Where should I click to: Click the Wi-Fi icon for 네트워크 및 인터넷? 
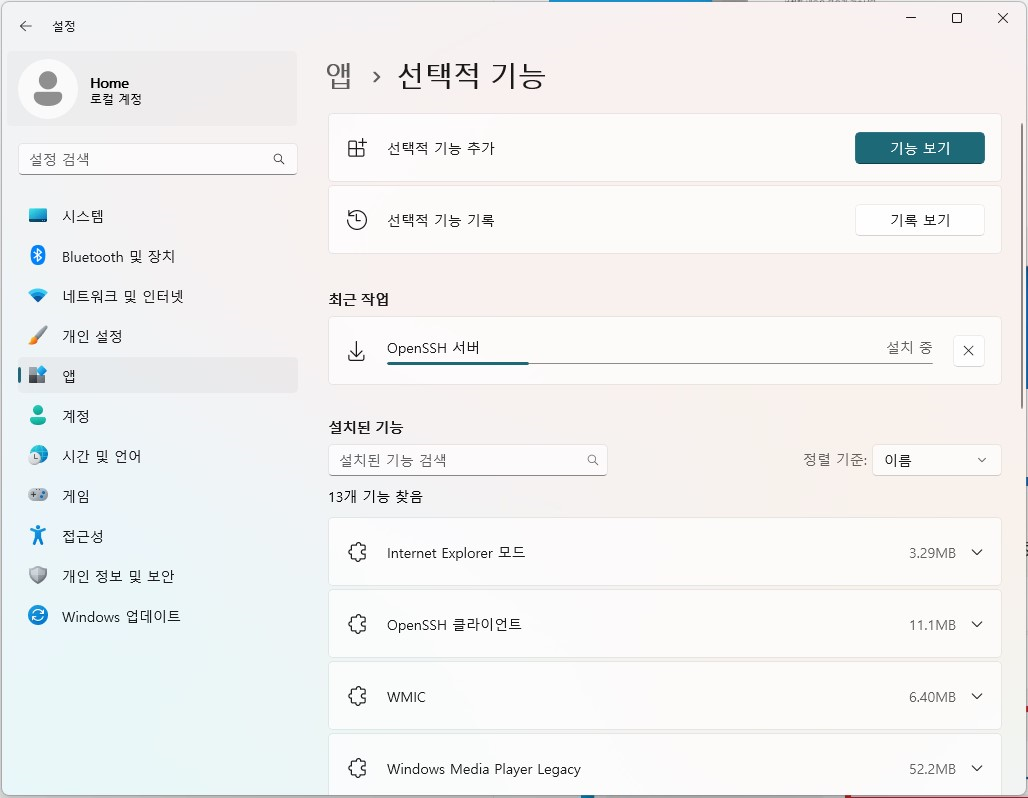38,296
